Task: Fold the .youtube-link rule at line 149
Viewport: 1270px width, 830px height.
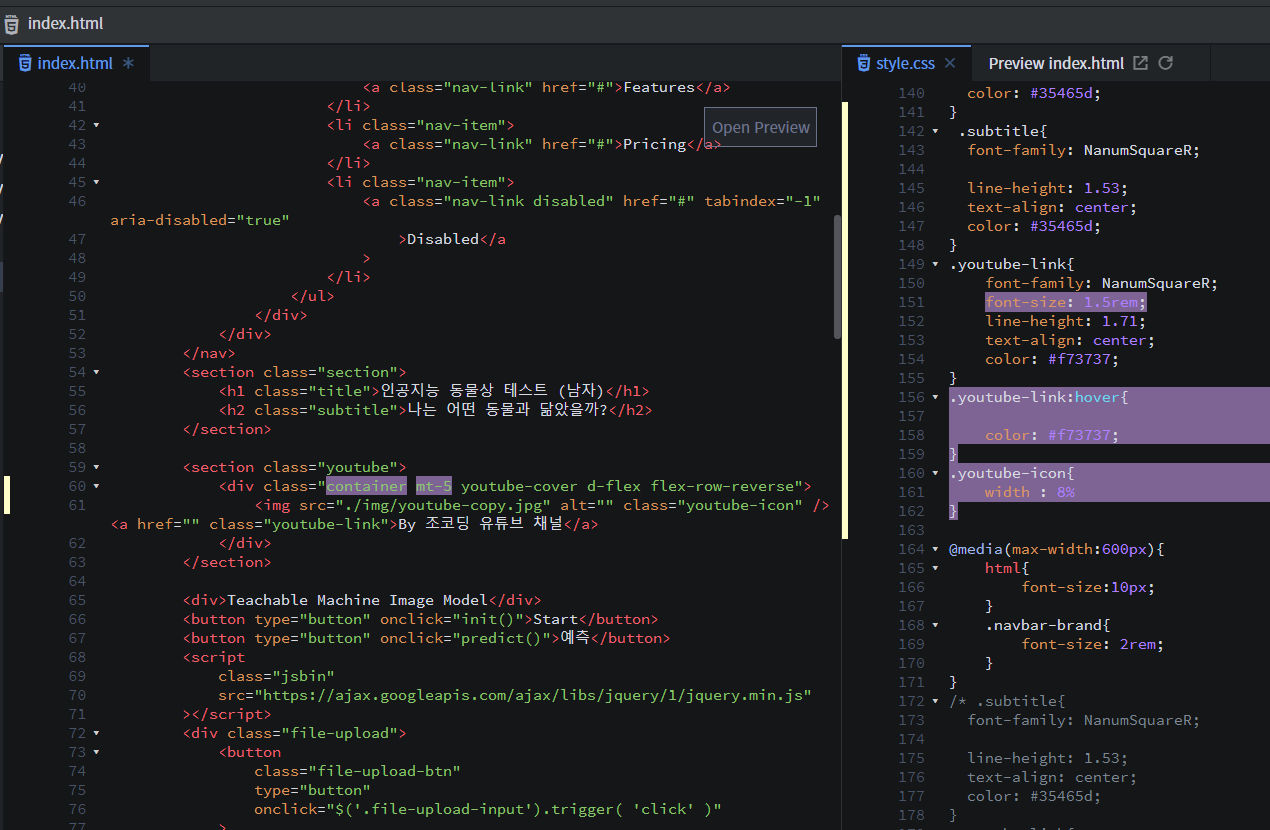Action: point(935,264)
